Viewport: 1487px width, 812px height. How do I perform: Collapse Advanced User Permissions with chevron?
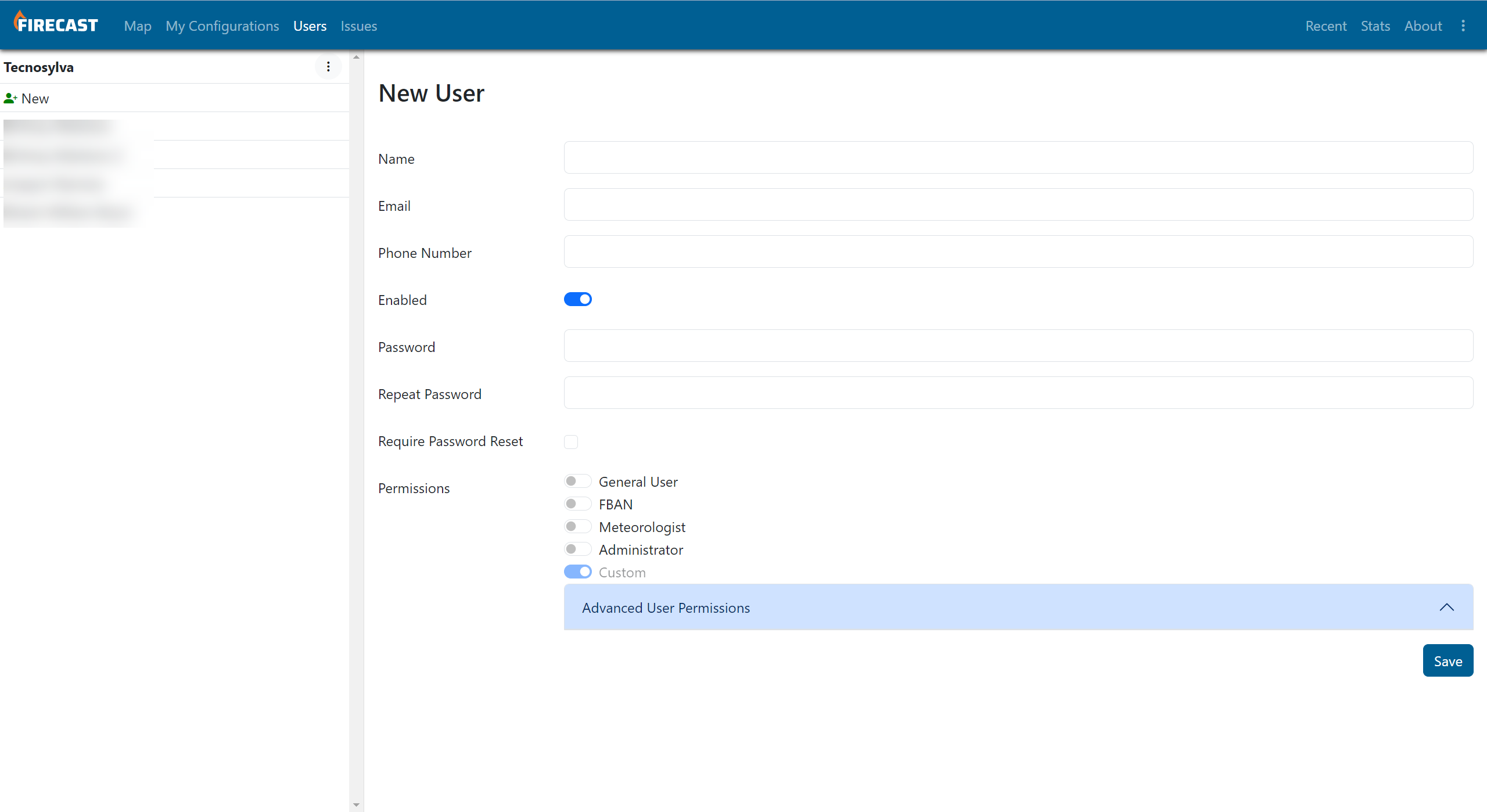(x=1446, y=607)
